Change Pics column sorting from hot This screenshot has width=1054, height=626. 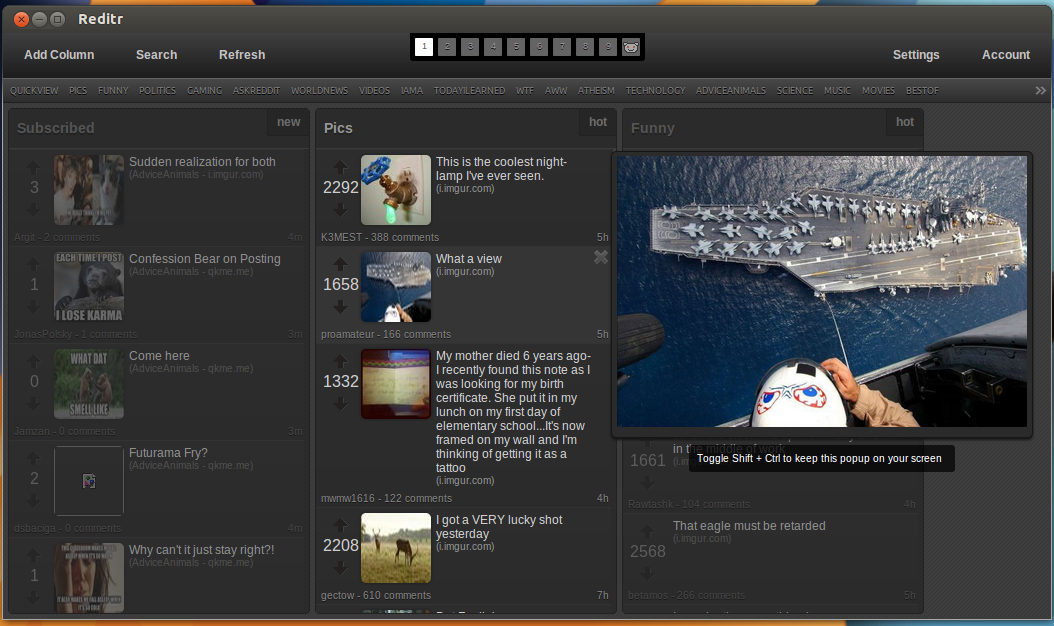[x=597, y=122]
